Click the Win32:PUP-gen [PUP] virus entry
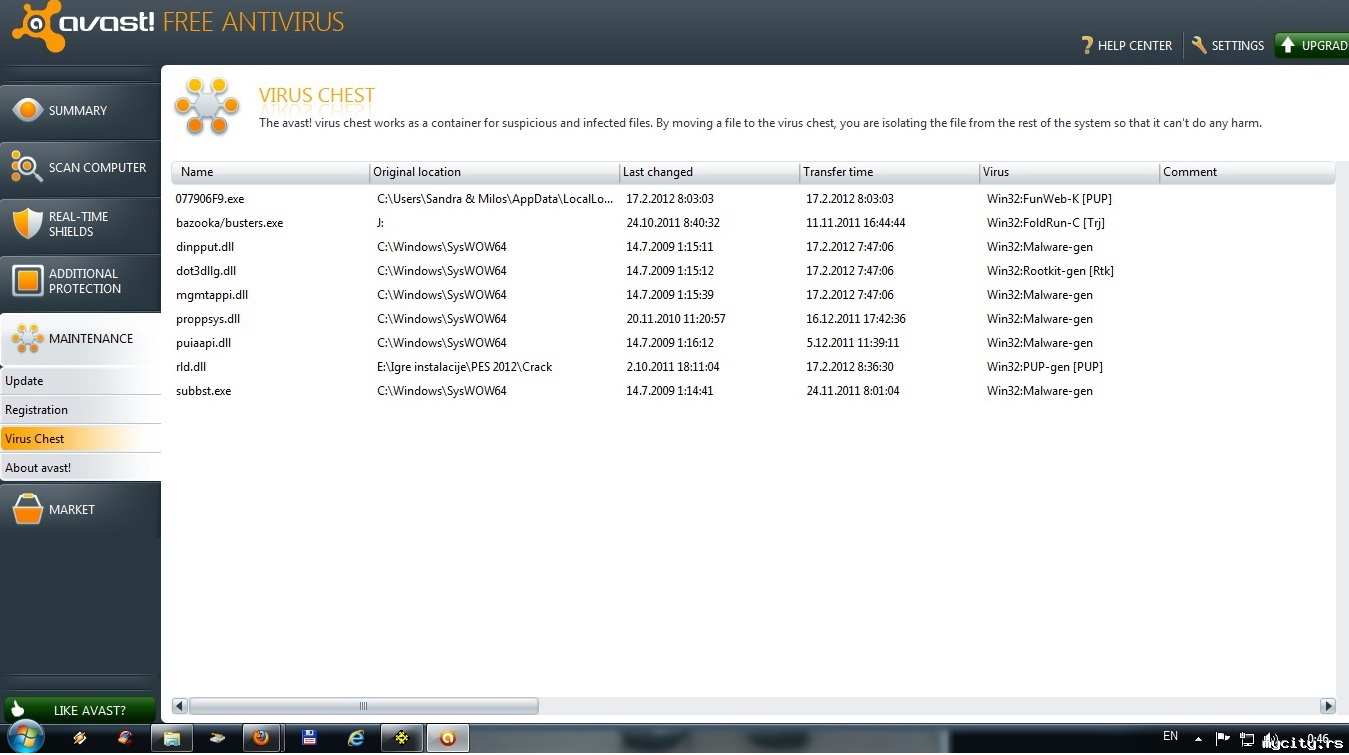Image resolution: width=1349 pixels, height=755 pixels. 1045,367
